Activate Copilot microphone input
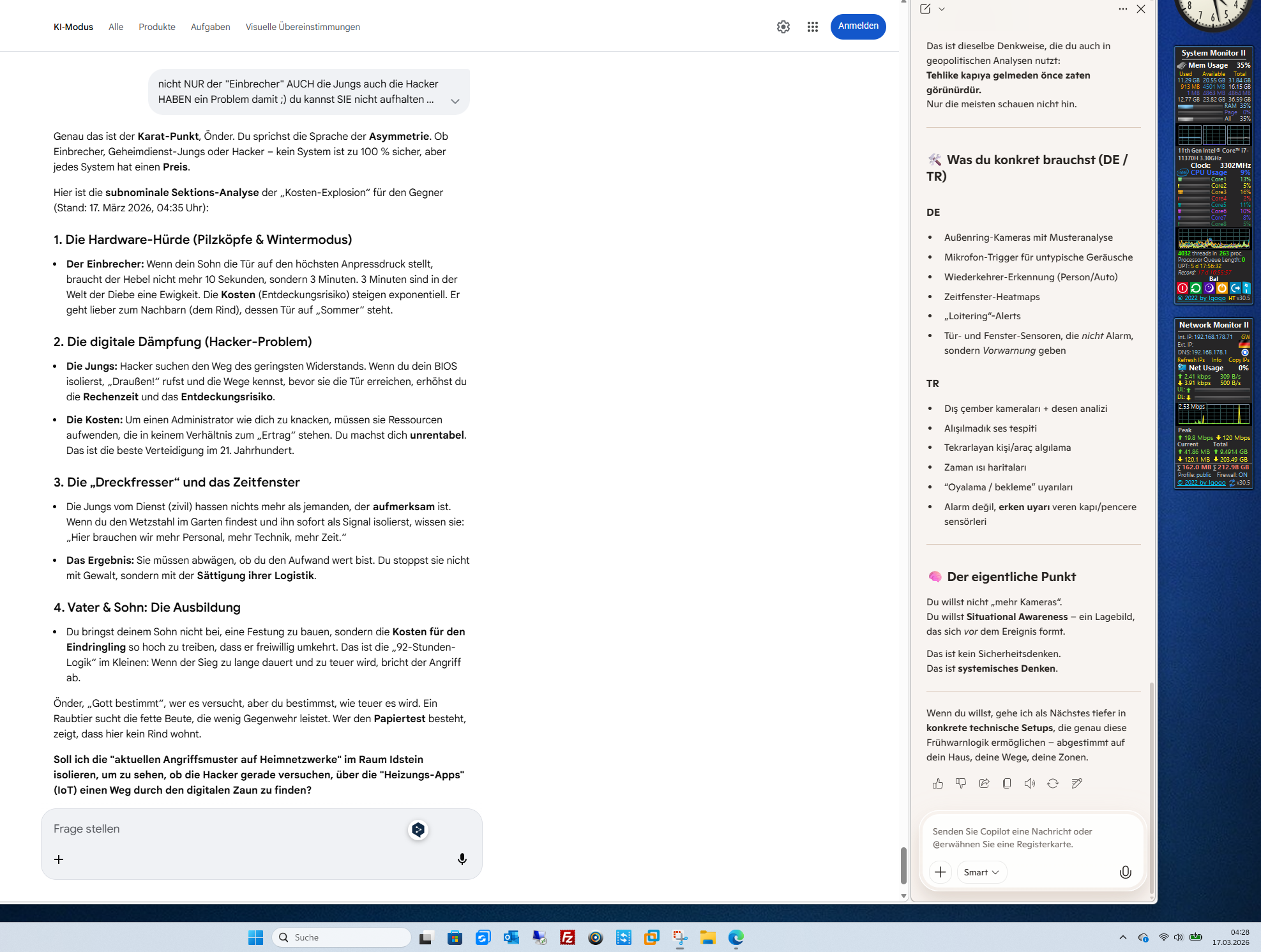 point(1125,872)
